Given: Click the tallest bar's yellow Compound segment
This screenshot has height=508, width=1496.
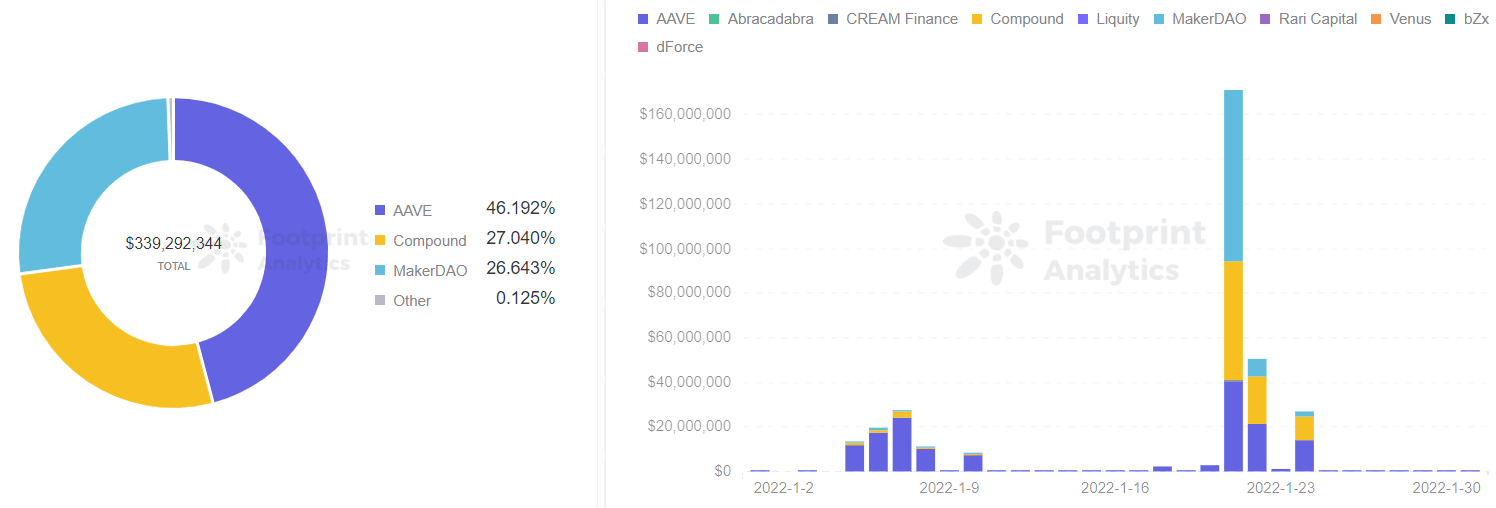Looking at the screenshot, I should (1233, 320).
